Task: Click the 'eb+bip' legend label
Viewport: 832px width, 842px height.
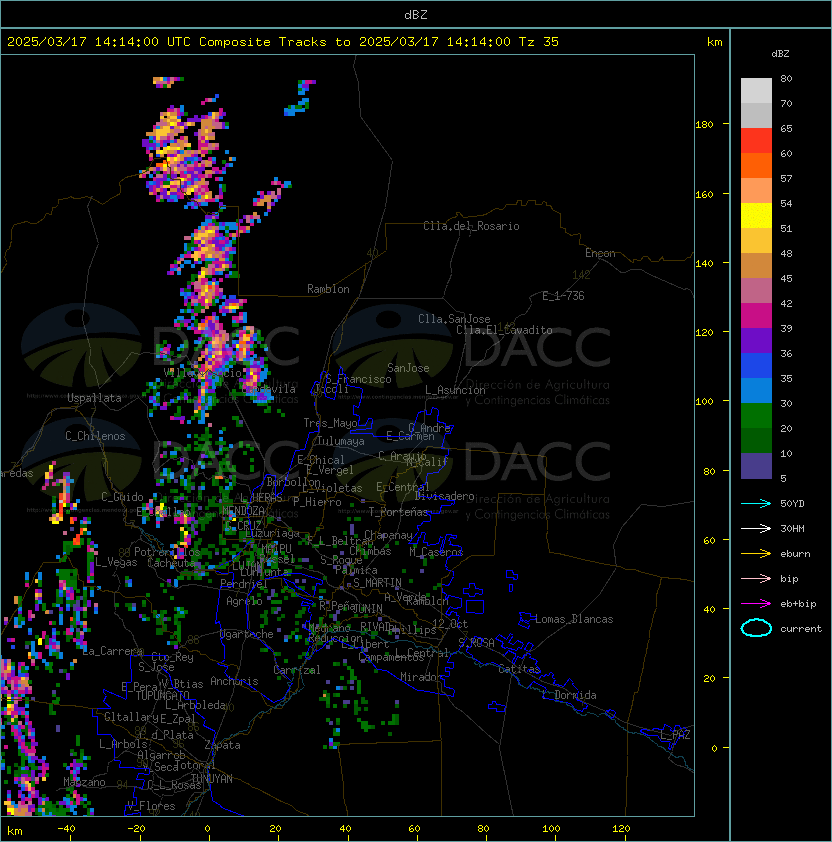Action: [x=798, y=604]
